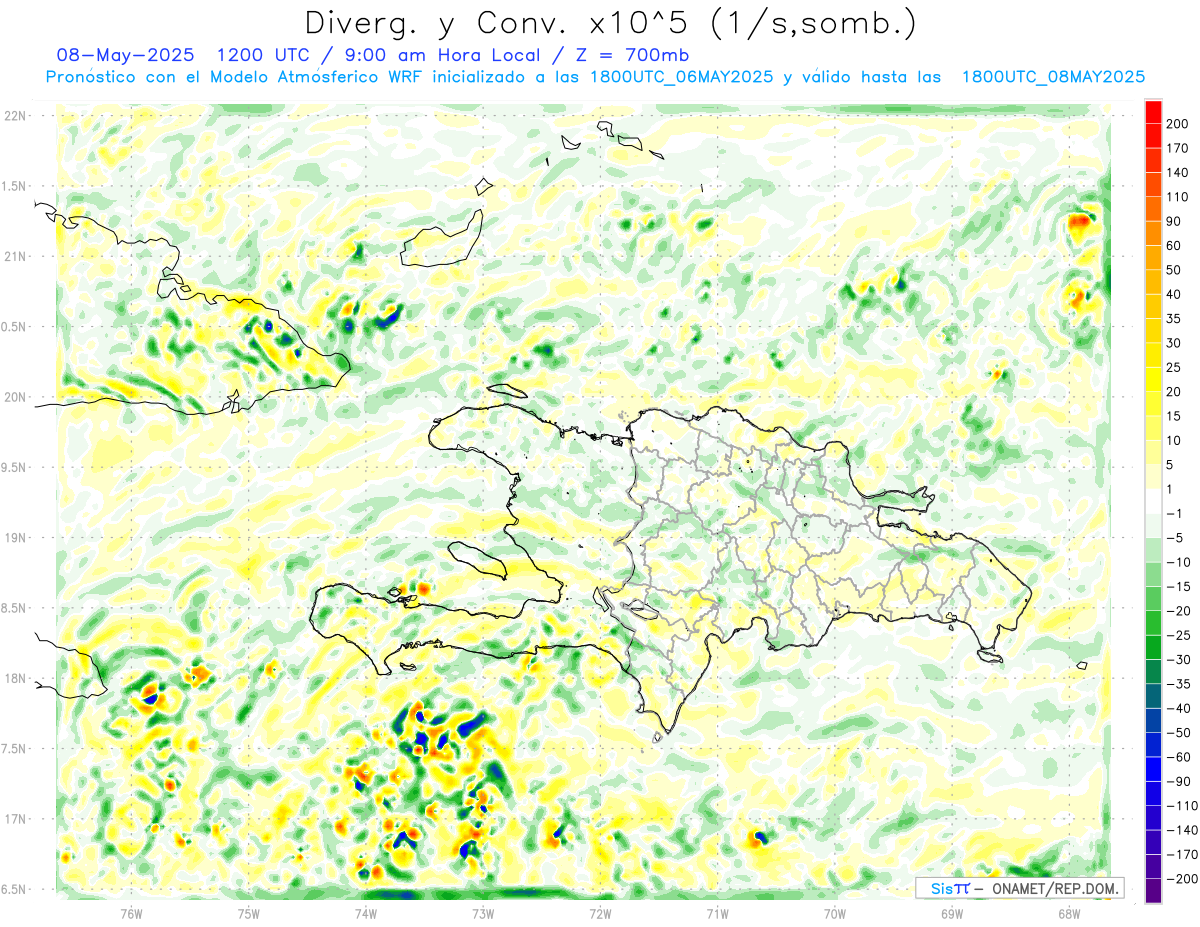Click the '-200' color bar value

1181,879
